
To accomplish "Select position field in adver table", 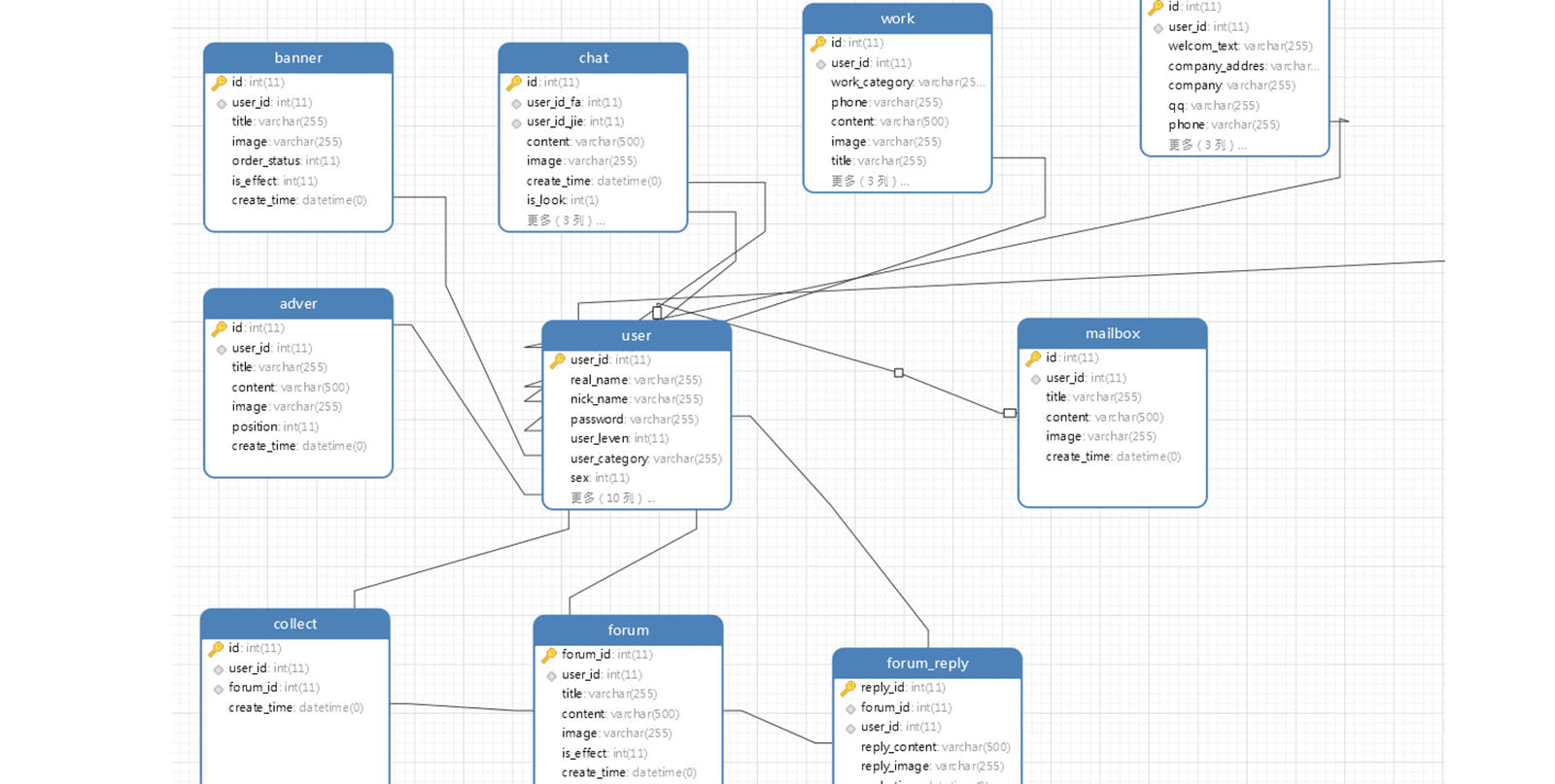I will (275, 426).
